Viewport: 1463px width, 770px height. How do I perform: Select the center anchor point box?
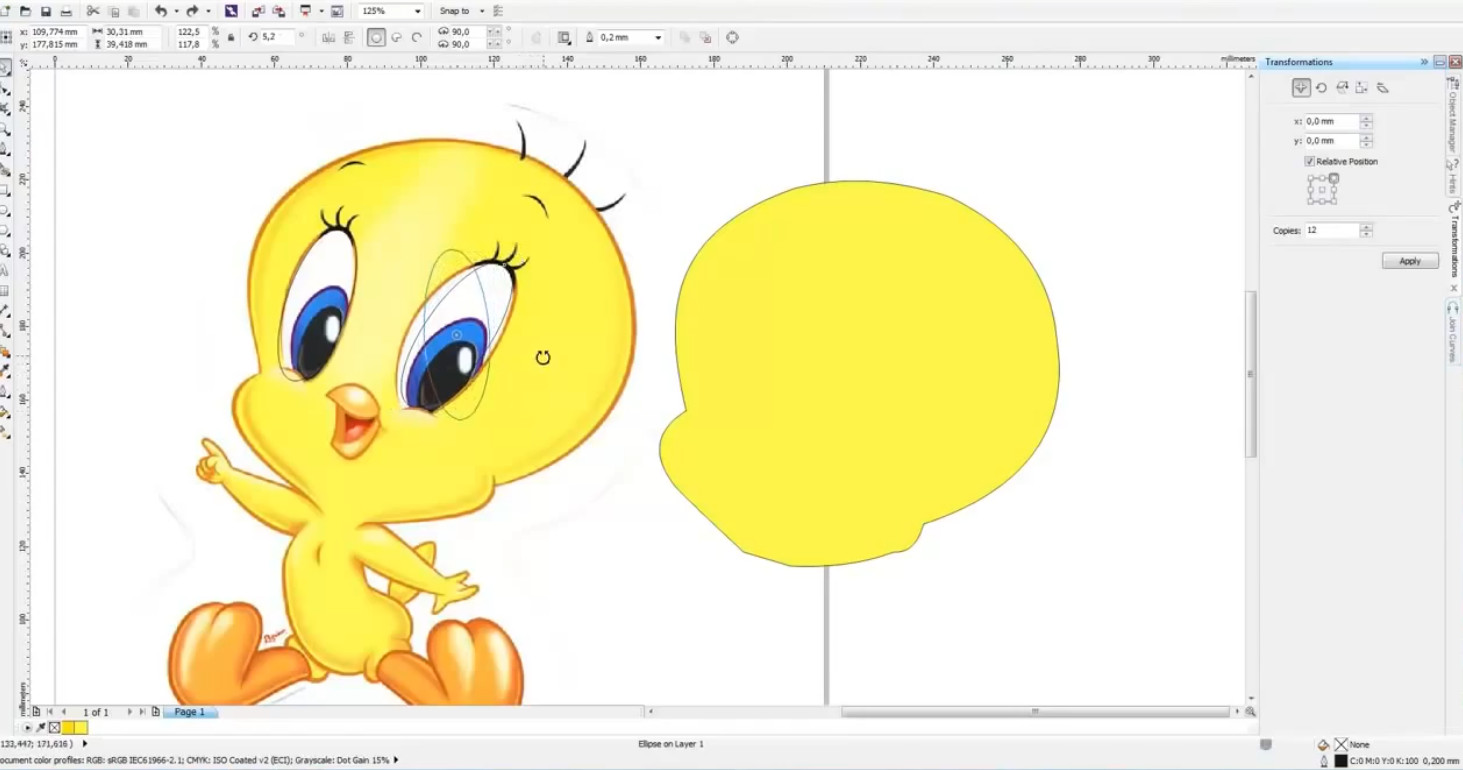1322,189
